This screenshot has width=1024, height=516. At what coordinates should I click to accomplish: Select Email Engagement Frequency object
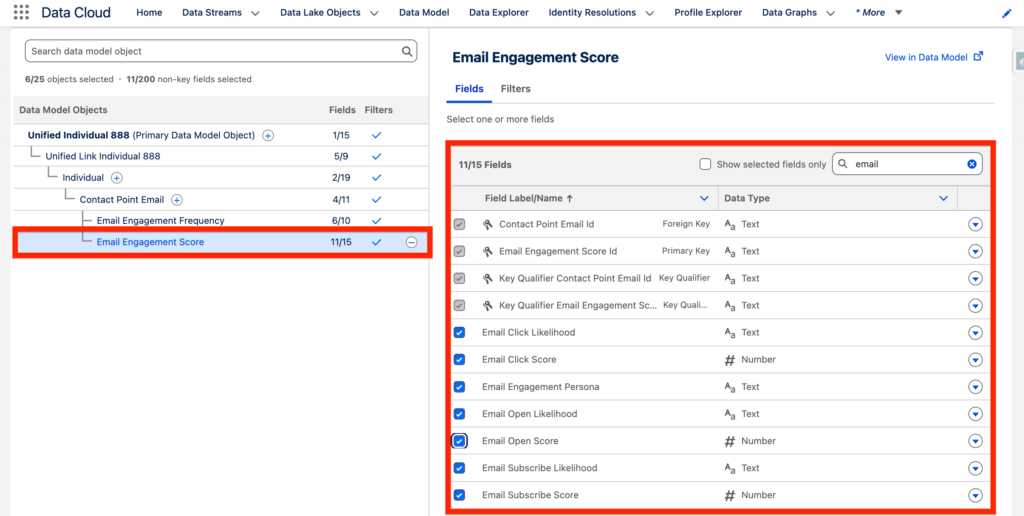[x=160, y=221]
